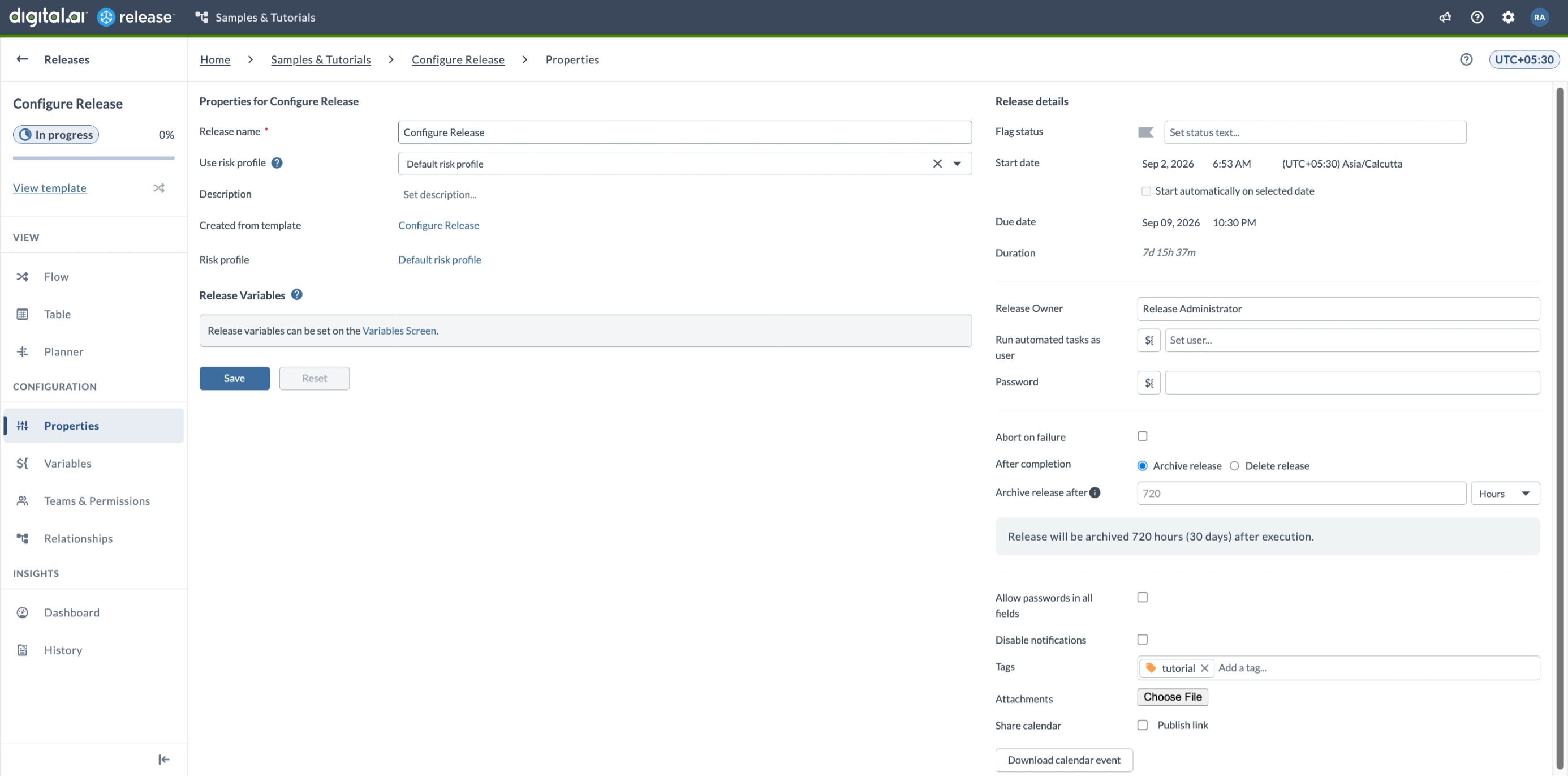
Task: Click the Release name input field
Action: click(x=684, y=132)
